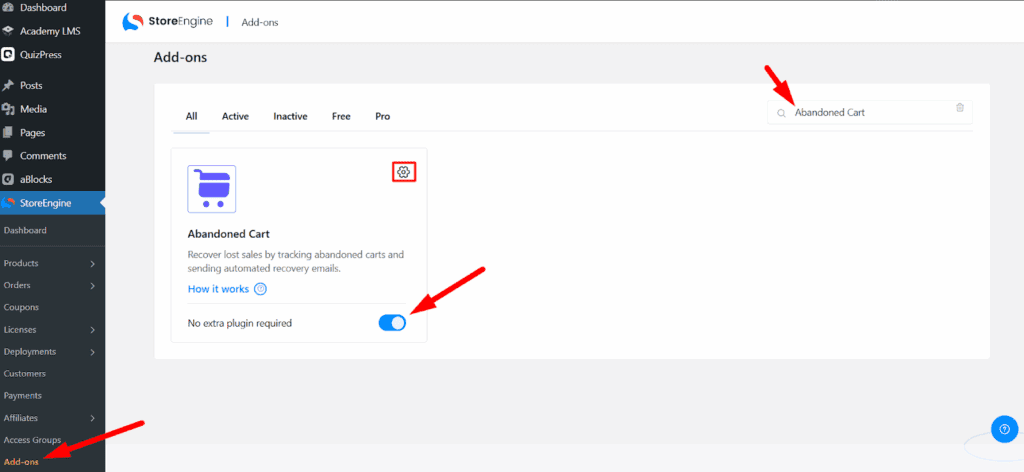The width and height of the screenshot is (1024, 472).
Task: Switch to the Active tab
Action: pyautogui.click(x=235, y=116)
